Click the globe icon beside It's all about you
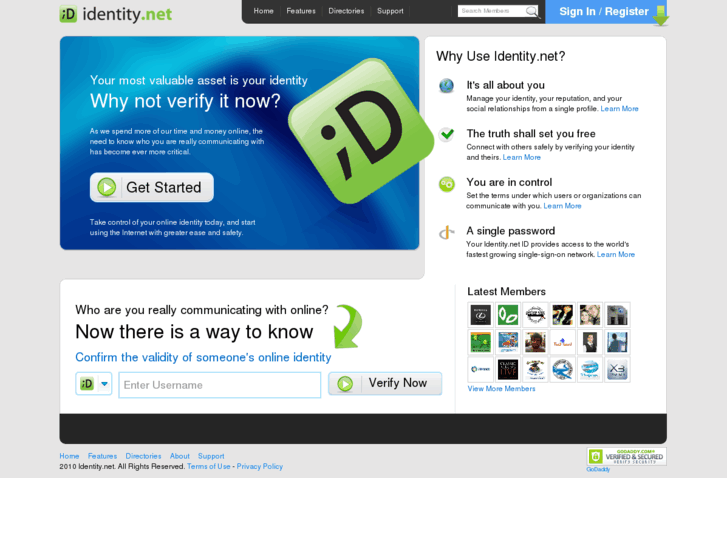Image resolution: width=727 pixels, height=545 pixels. (446, 86)
